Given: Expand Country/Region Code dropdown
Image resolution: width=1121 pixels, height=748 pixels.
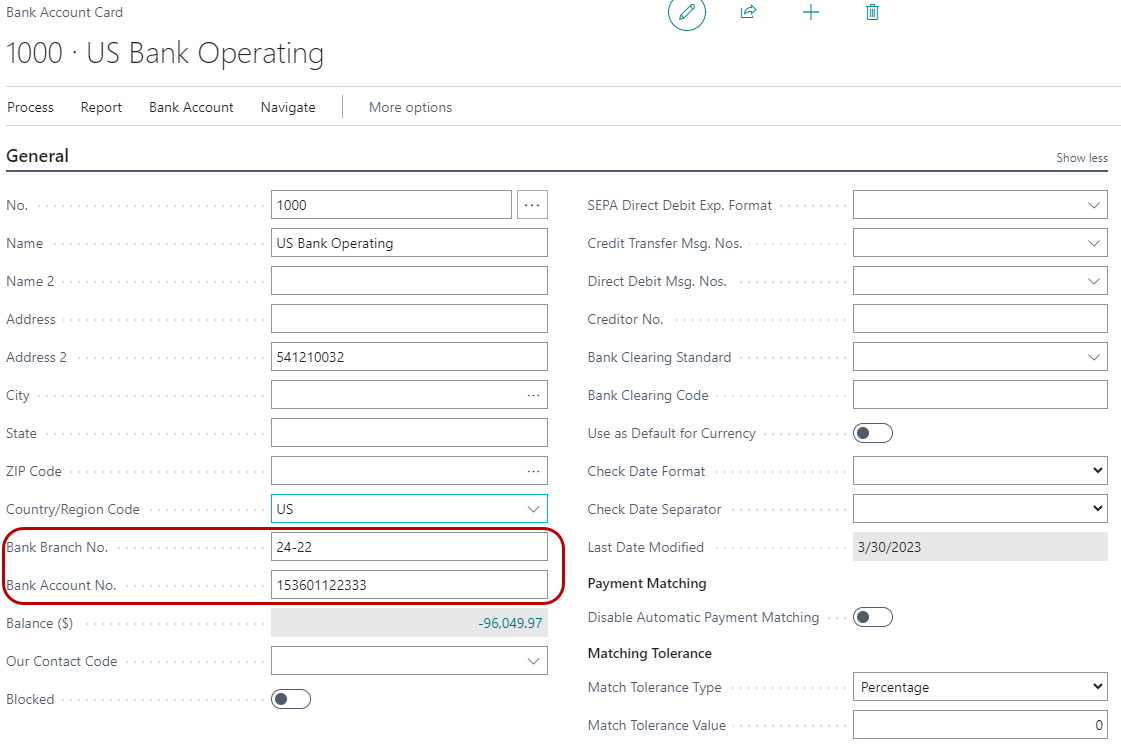Looking at the screenshot, I should point(533,509).
